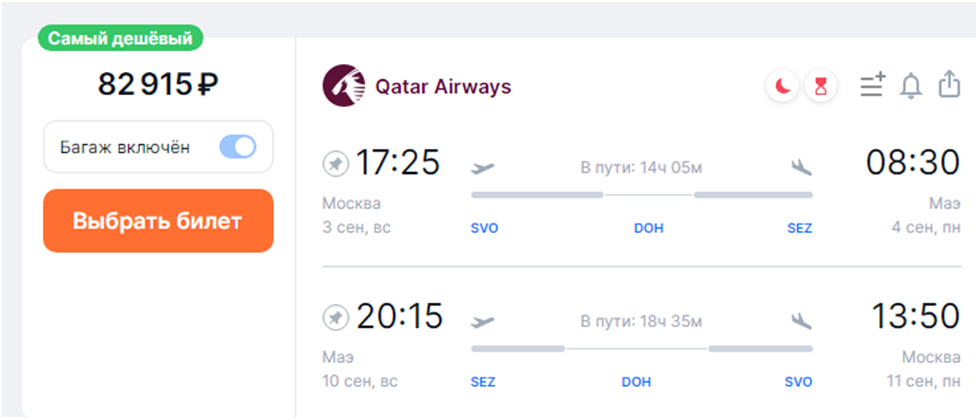
Task: Click the ticket price 82 915 ₽
Action: (x=157, y=85)
